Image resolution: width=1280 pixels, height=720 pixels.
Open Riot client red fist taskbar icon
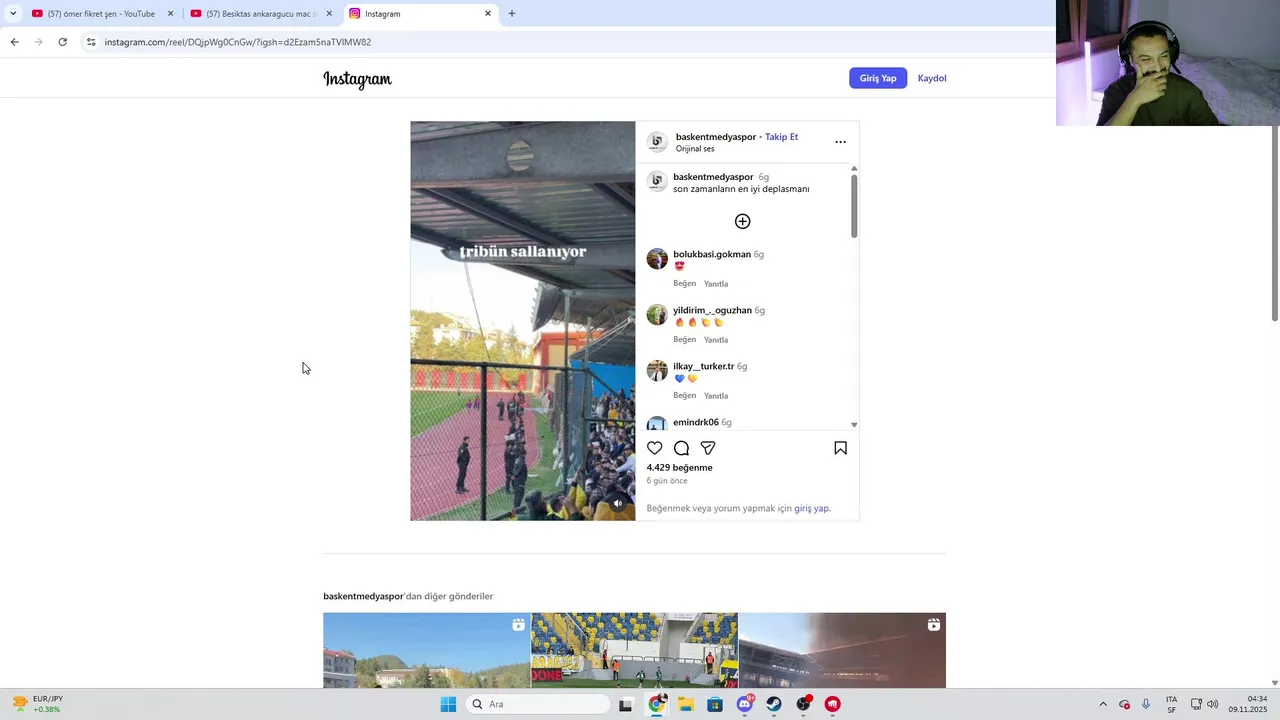[x=833, y=704]
